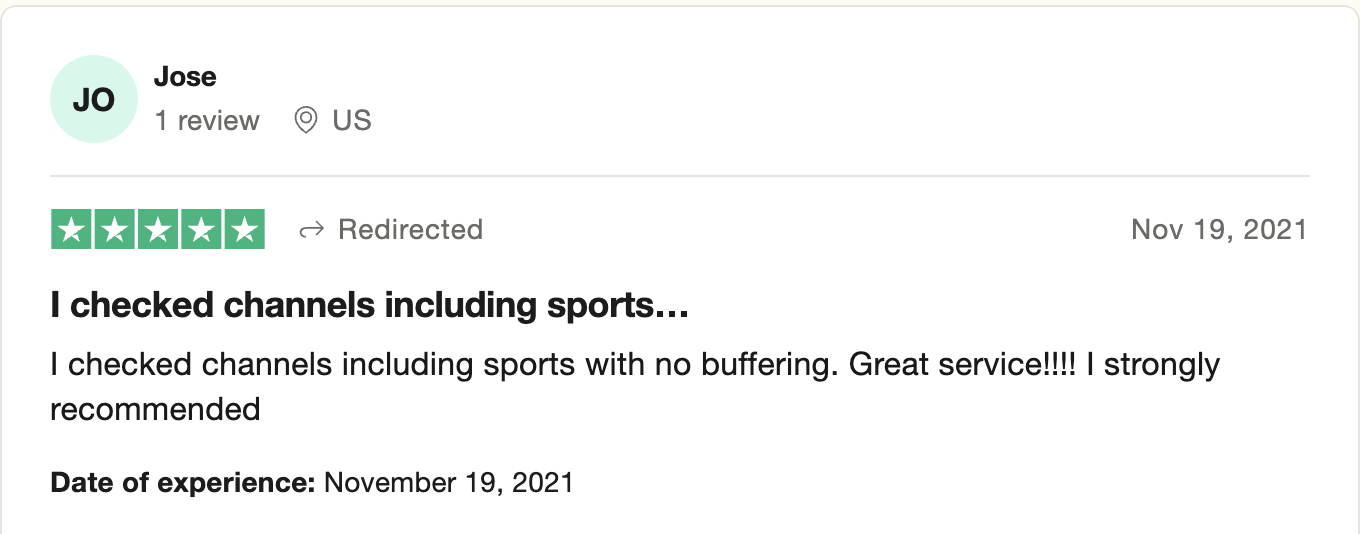Click the Redirected label
This screenshot has height=534, width=1360.
click(x=411, y=230)
